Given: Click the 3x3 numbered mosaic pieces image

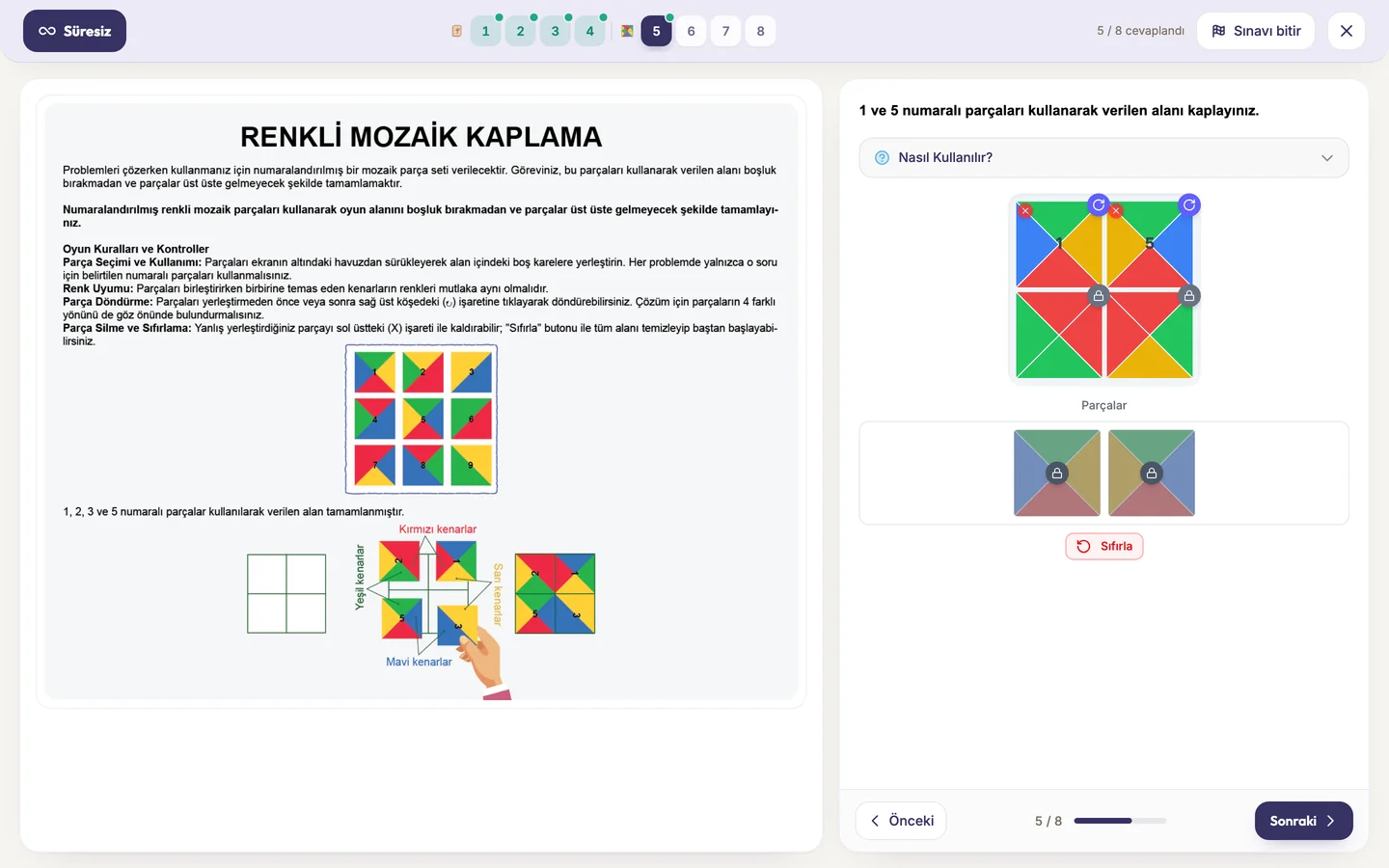Looking at the screenshot, I should point(422,420).
